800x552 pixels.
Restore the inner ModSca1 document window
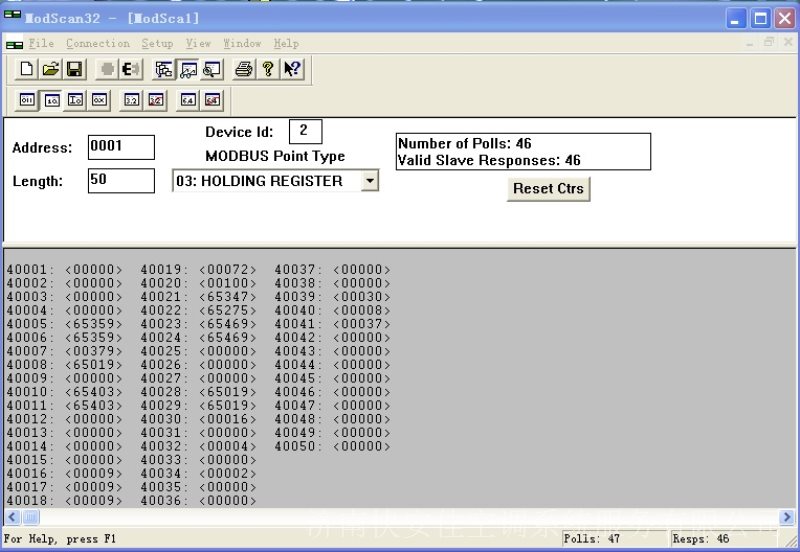click(x=769, y=42)
